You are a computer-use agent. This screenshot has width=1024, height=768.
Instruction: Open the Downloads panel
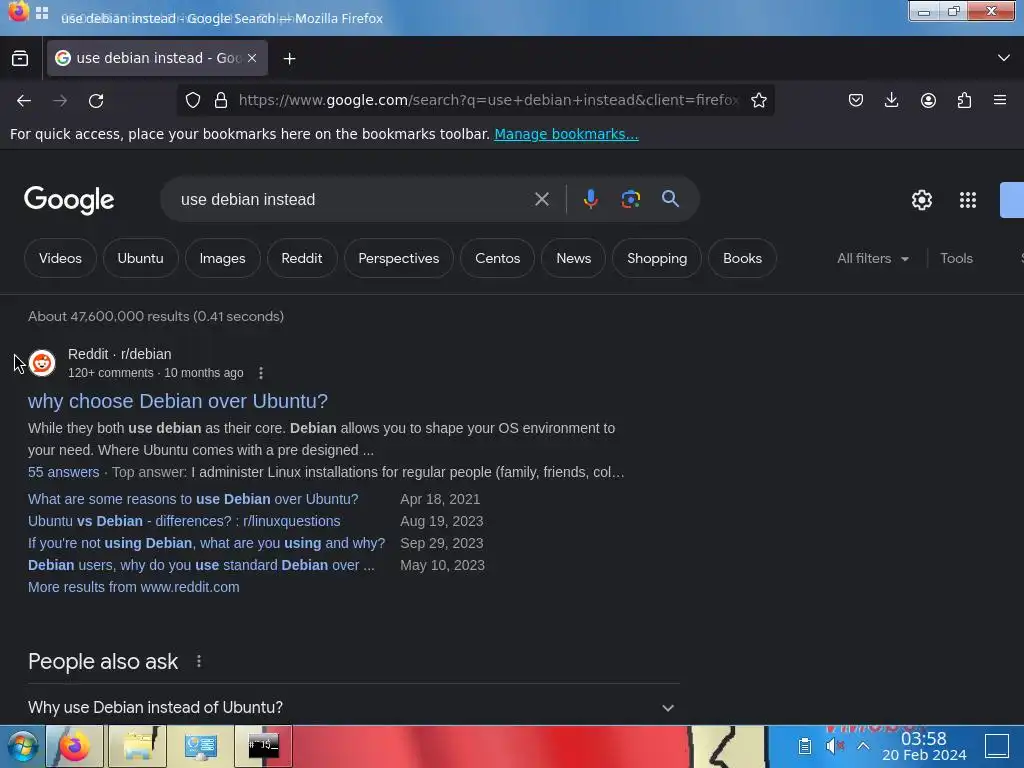891,100
